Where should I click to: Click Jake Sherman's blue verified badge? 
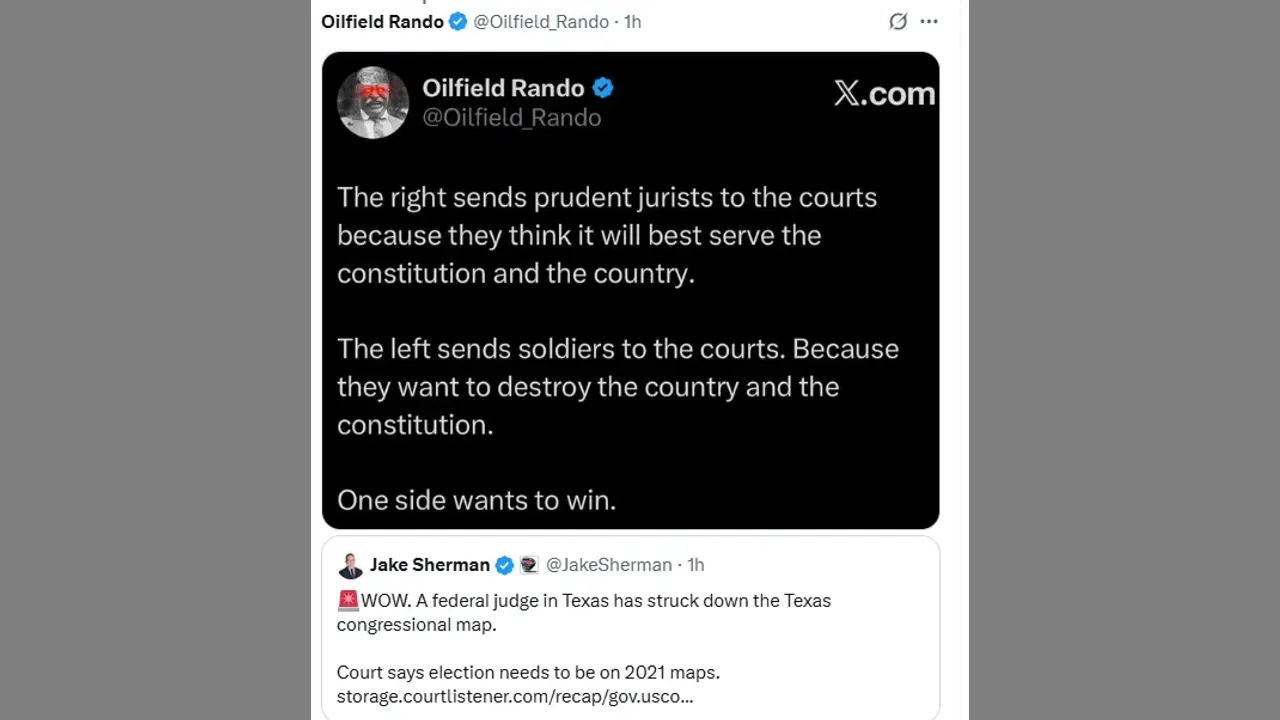tap(505, 566)
